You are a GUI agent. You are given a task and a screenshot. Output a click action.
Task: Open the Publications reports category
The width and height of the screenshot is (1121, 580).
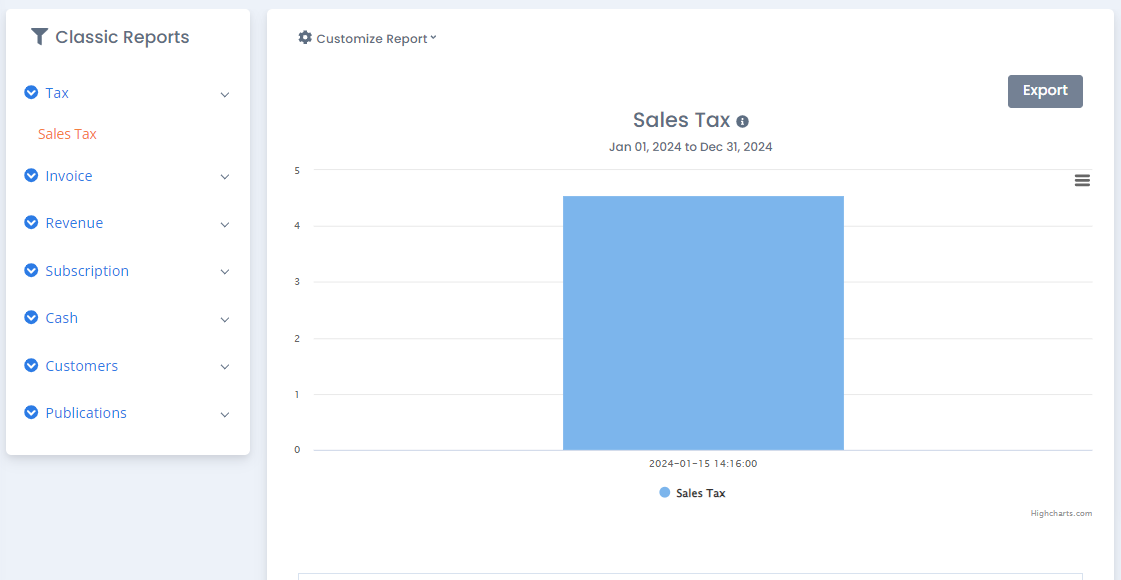point(86,413)
